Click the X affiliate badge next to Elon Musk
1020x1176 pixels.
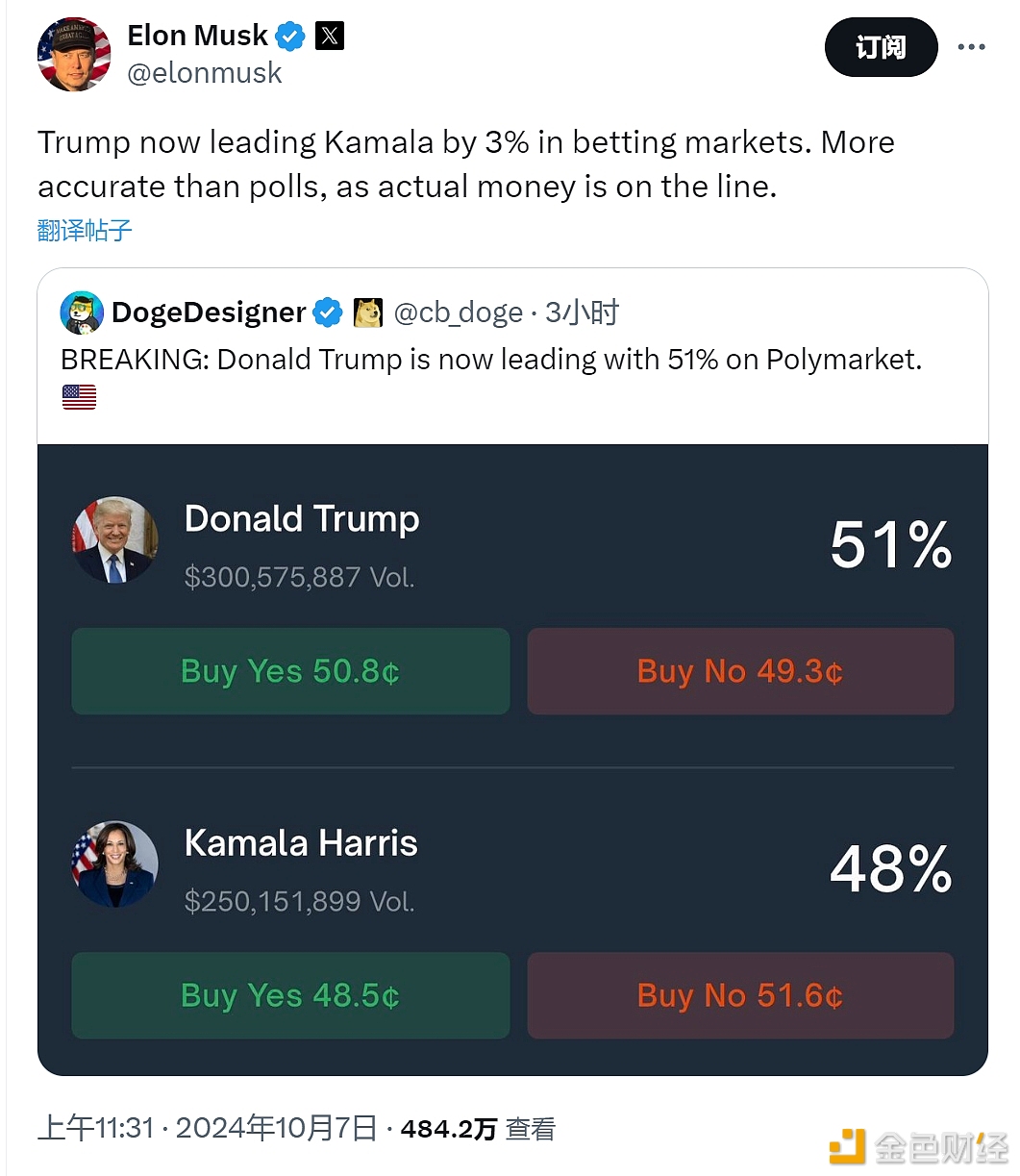330,37
